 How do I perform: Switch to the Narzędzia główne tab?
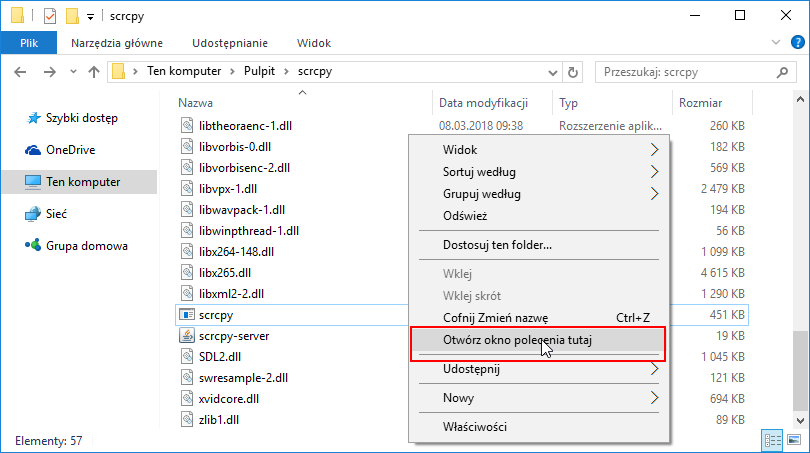pyautogui.click(x=117, y=43)
